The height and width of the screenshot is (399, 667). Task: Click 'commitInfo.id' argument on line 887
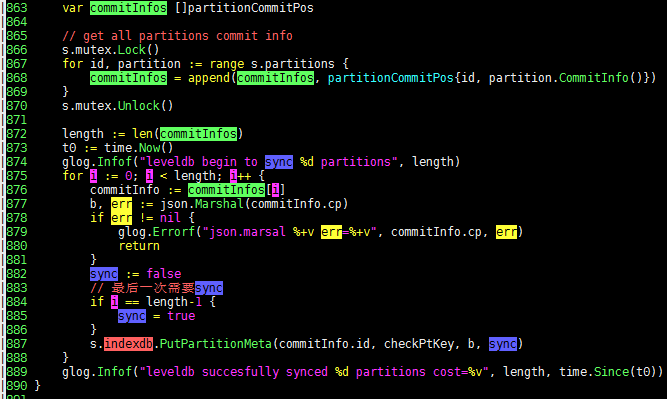pos(324,344)
